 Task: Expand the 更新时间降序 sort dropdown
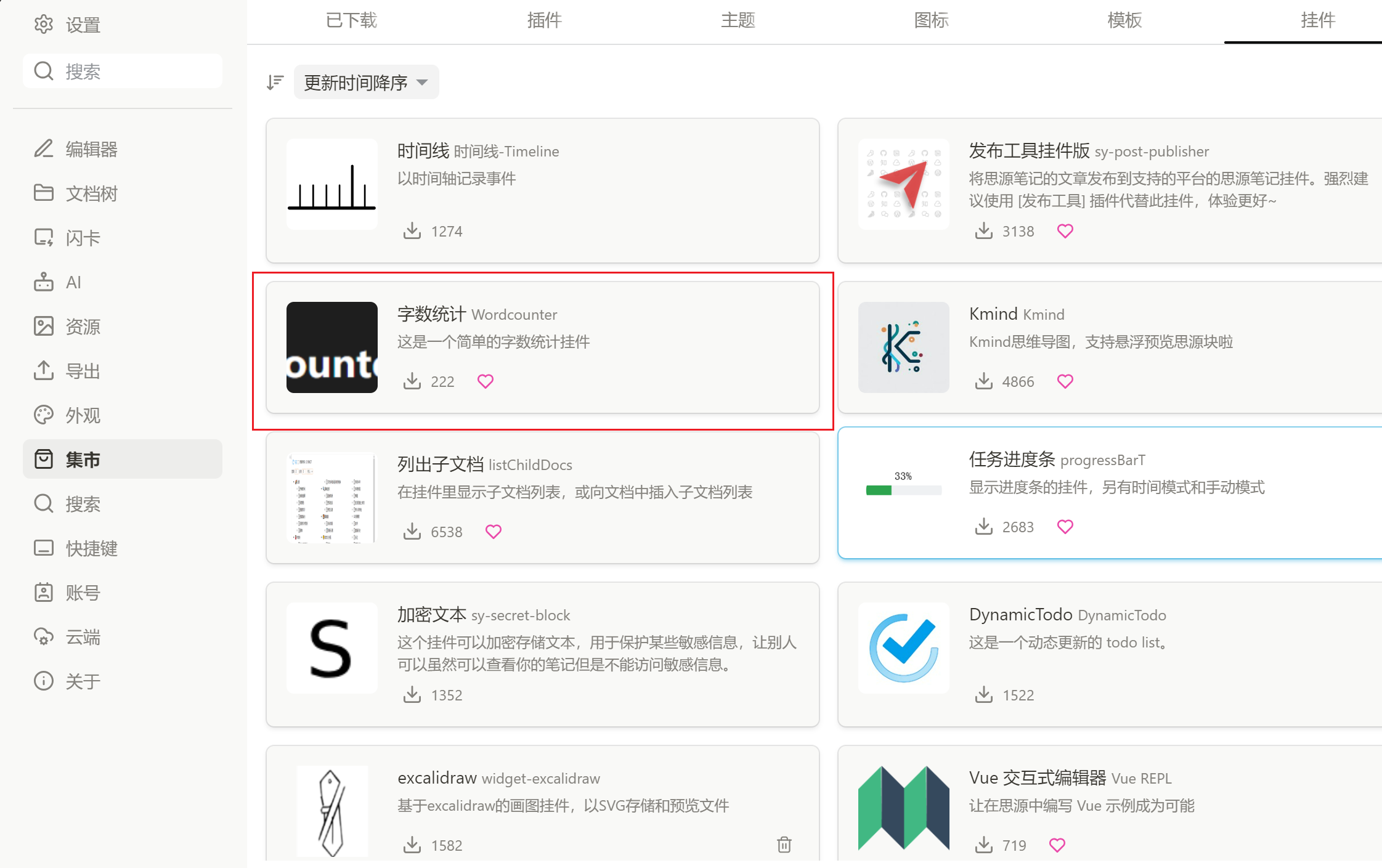pyautogui.click(x=366, y=82)
